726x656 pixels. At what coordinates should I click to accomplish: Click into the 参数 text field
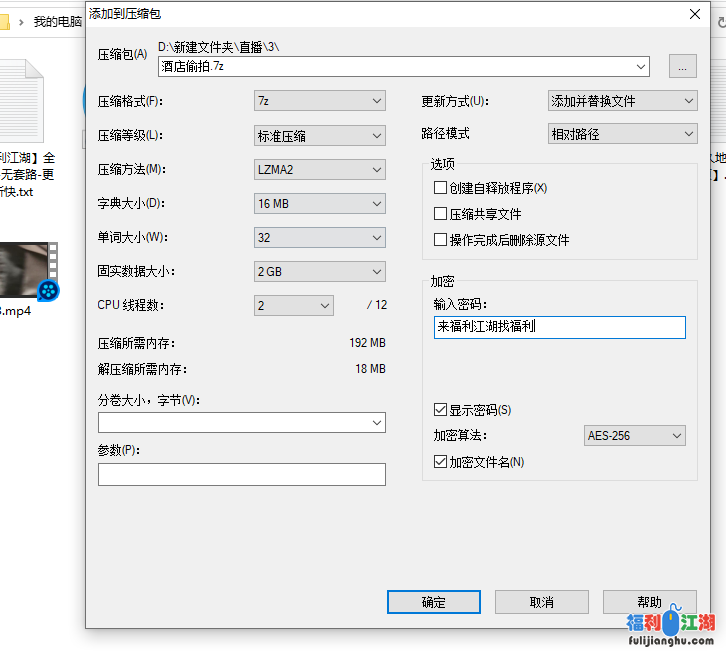tap(241, 474)
